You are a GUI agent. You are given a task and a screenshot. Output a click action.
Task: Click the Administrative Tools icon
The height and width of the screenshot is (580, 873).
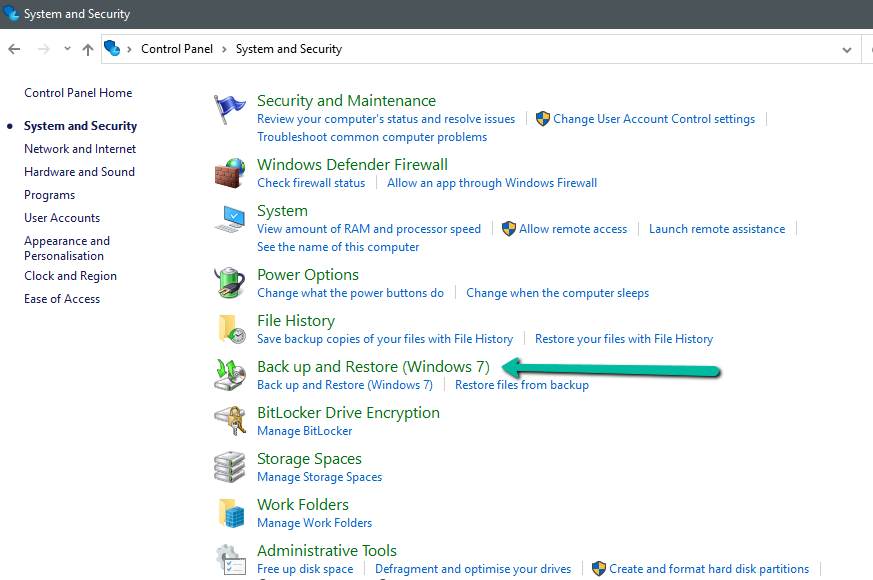click(230, 559)
